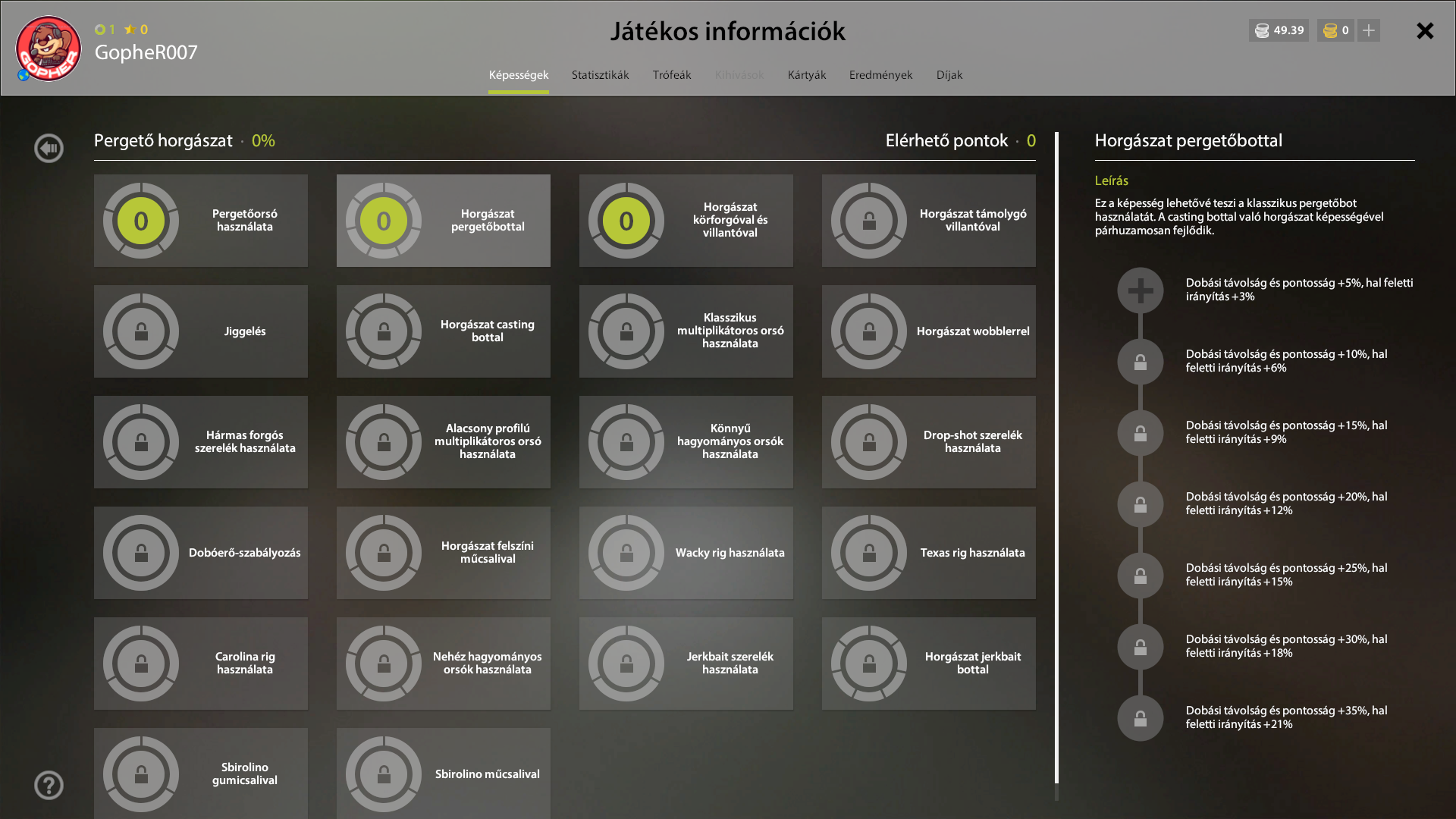Open the Eredmények tab
1456x819 pixels.
pyautogui.click(x=880, y=75)
